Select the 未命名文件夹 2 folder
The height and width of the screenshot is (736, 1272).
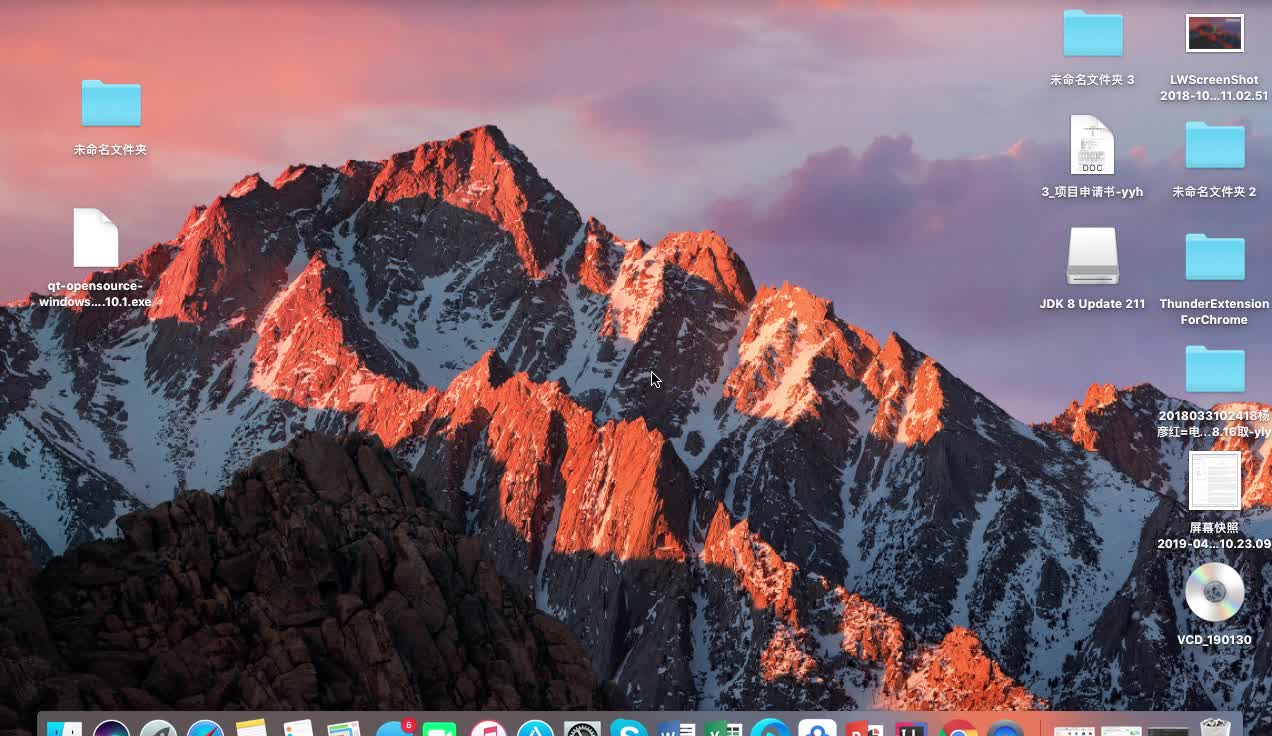tap(1214, 145)
